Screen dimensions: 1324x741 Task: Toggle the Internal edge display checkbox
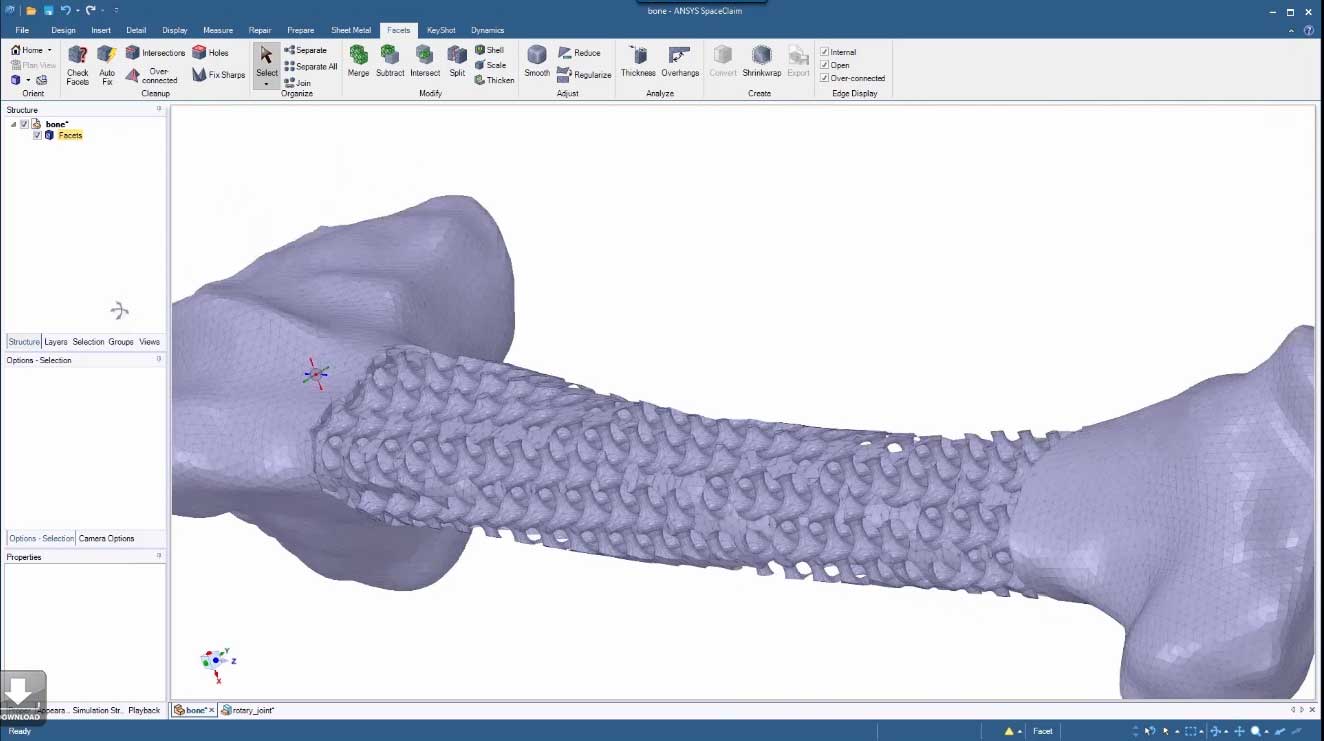[x=823, y=51]
